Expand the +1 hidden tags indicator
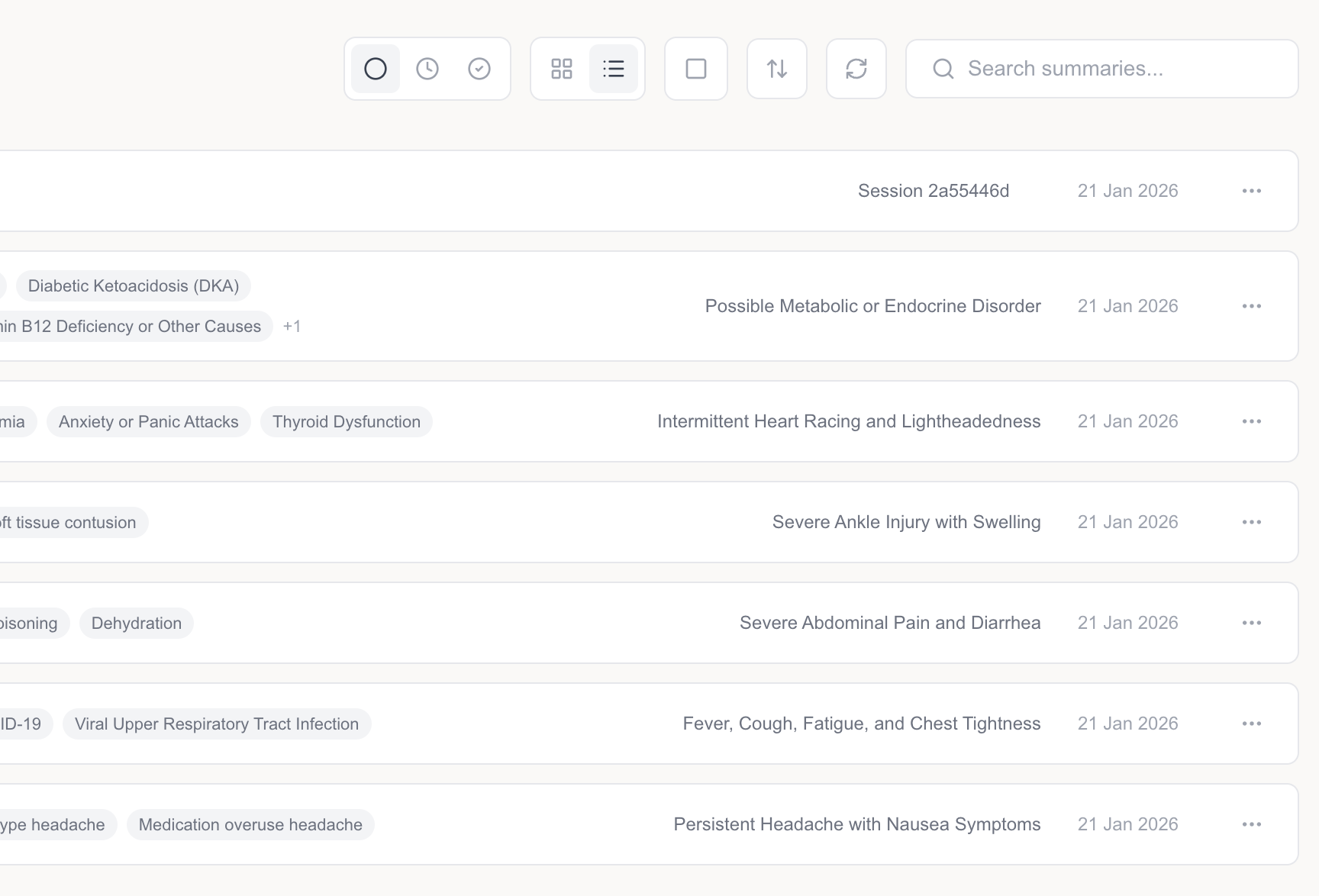Screen dimensions: 1319x896 [292, 326]
